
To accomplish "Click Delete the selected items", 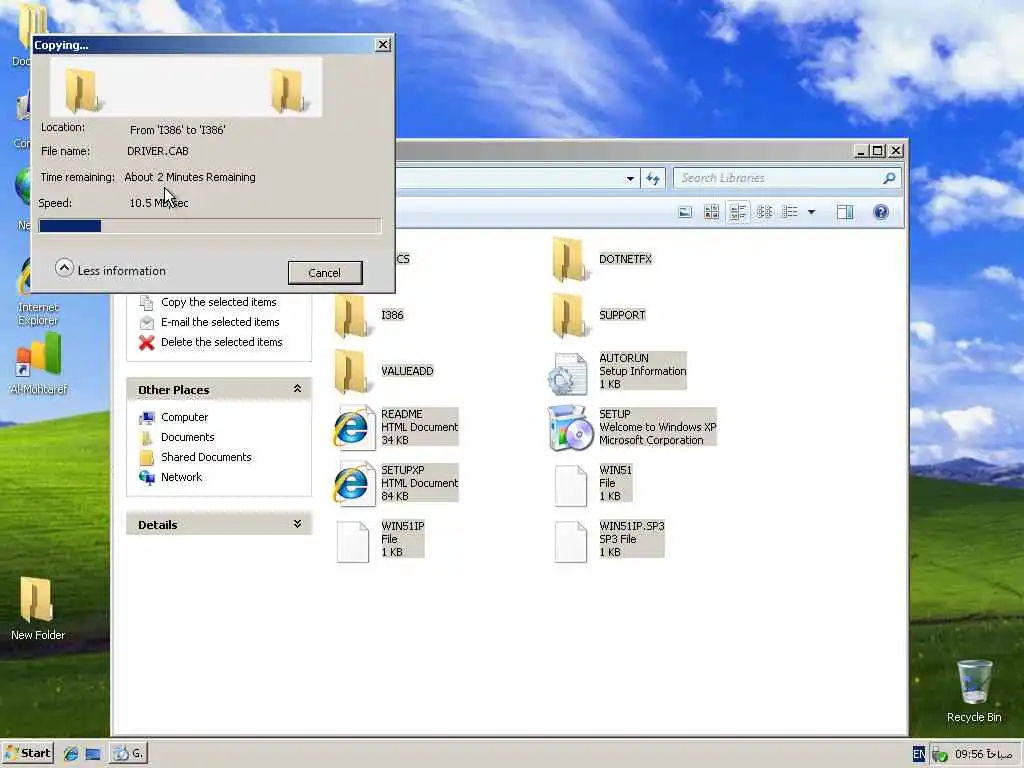I will click(x=221, y=342).
